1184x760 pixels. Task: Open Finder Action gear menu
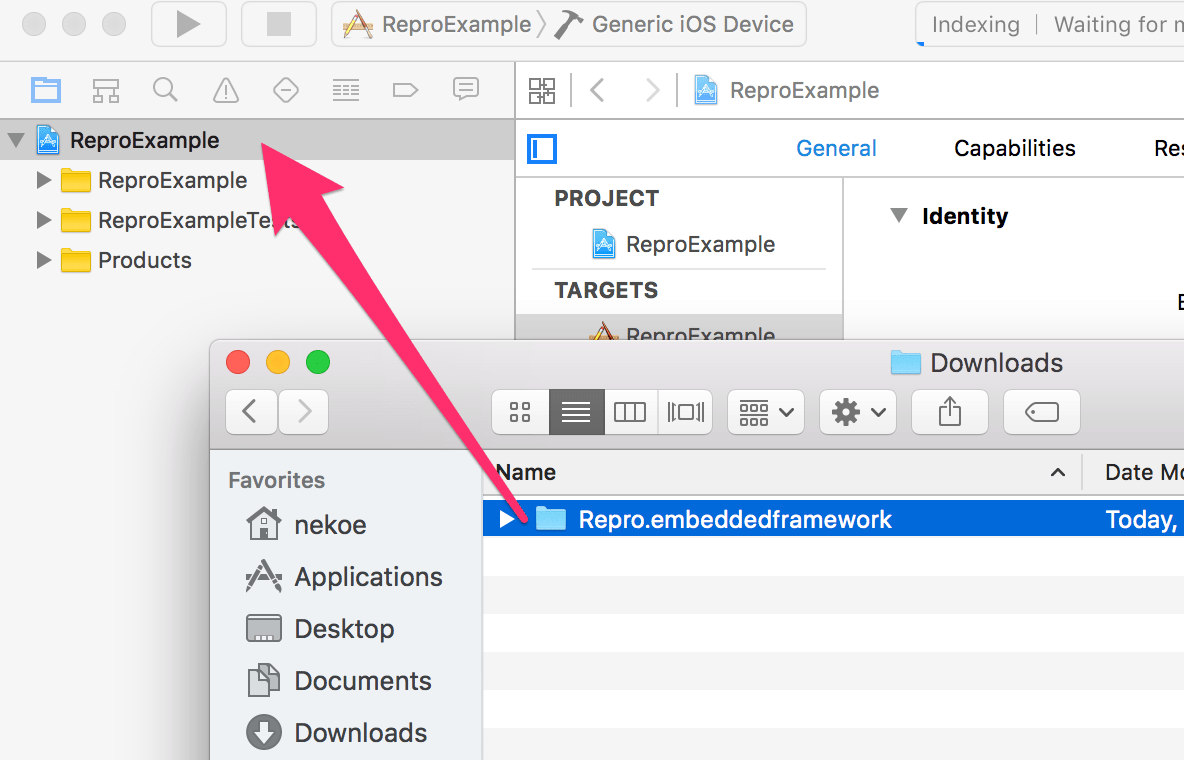[858, 412]
